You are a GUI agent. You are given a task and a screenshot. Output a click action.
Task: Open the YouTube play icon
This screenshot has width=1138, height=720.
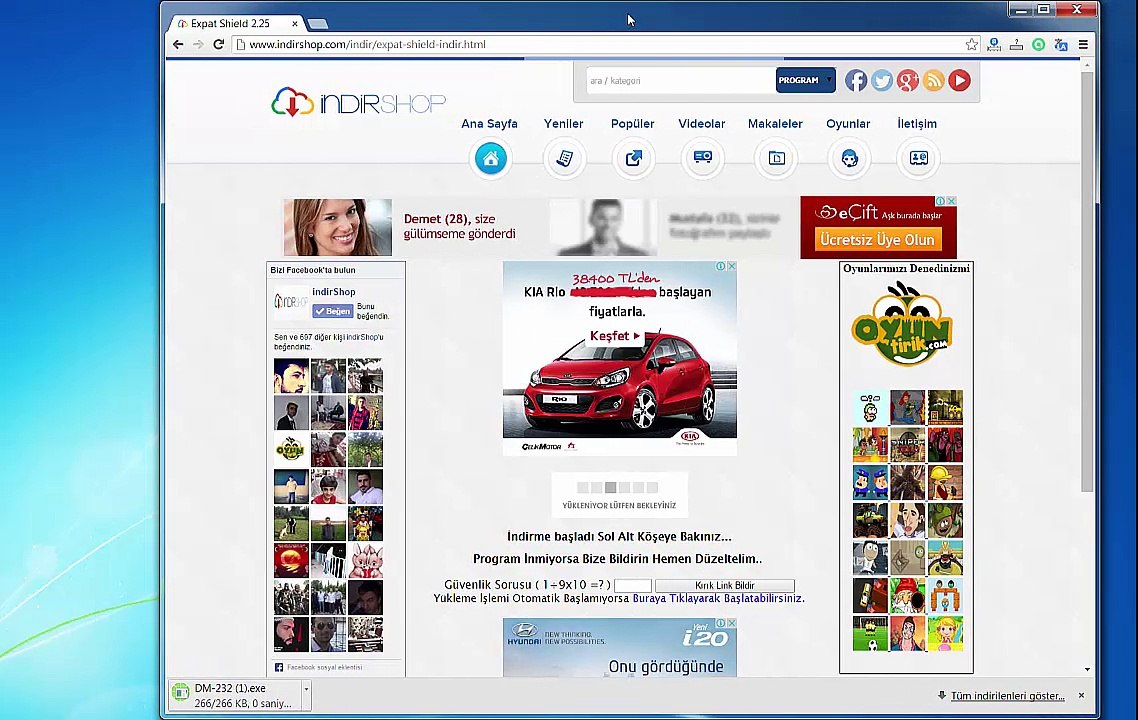tap(959, 80)
